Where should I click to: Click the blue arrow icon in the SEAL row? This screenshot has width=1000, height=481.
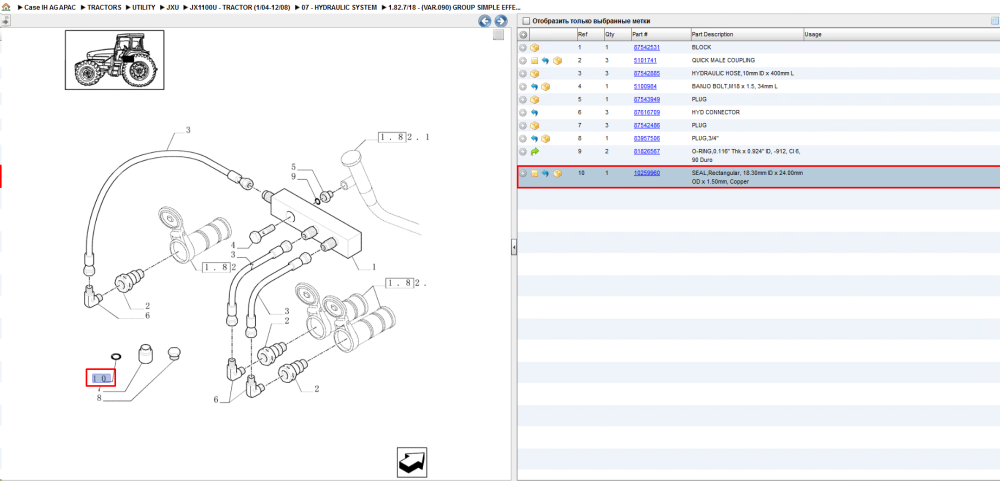tap(545, 173)
